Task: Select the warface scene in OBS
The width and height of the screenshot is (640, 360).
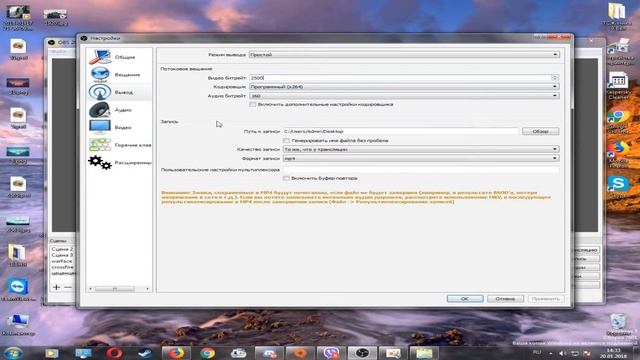Action: pos(62,261)
